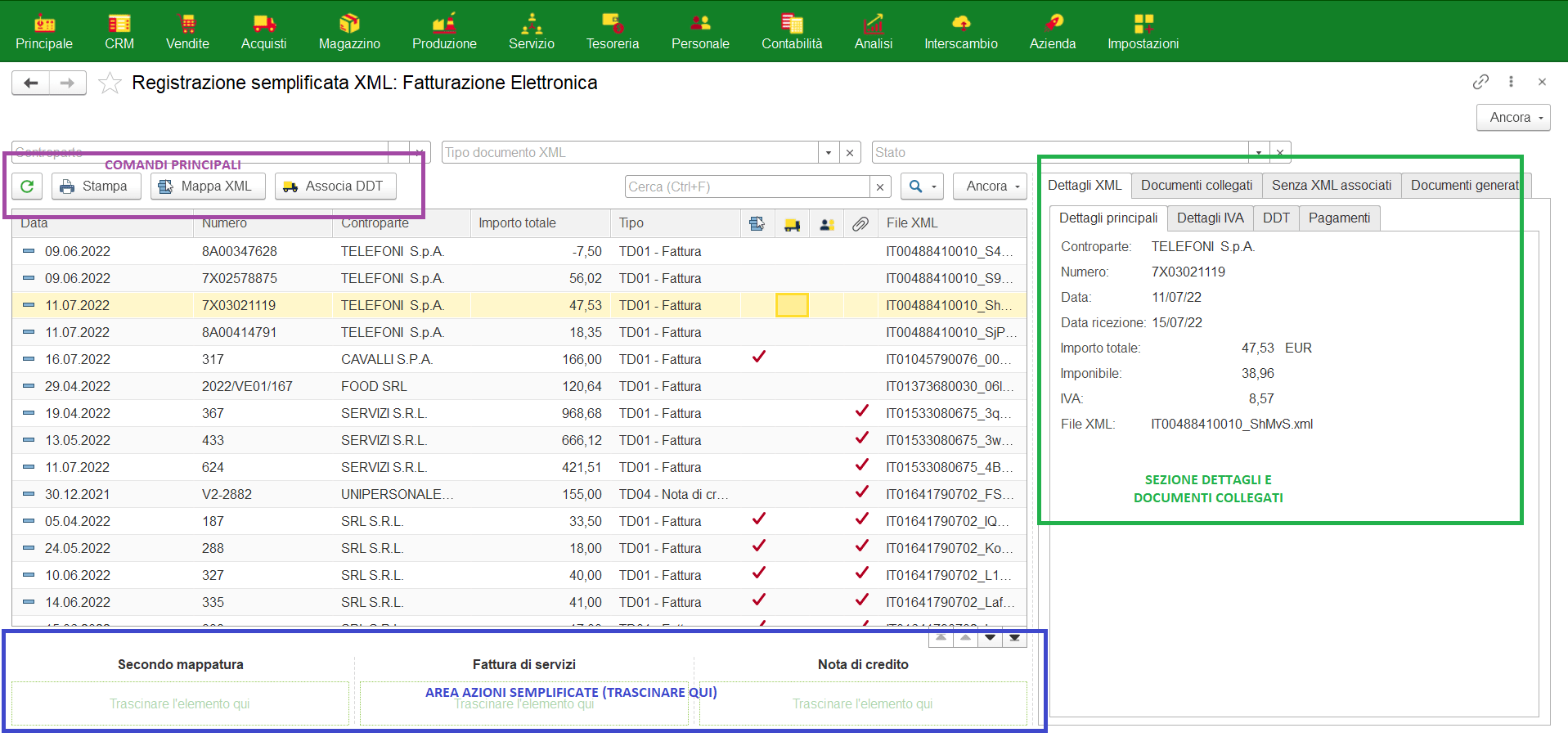Clear the Tipo documento XML filter
This screenshot has height=737, width=1568.
[850, 152]
